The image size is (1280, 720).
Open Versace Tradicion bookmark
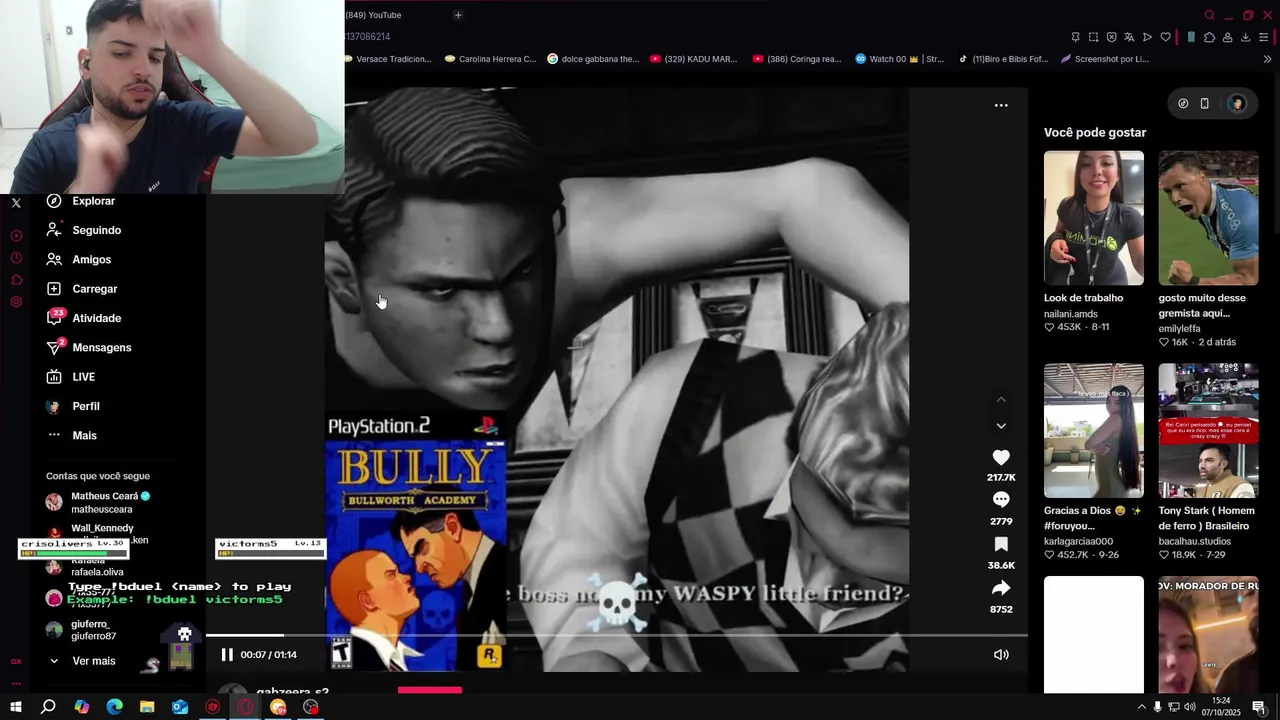pos(388,59)
